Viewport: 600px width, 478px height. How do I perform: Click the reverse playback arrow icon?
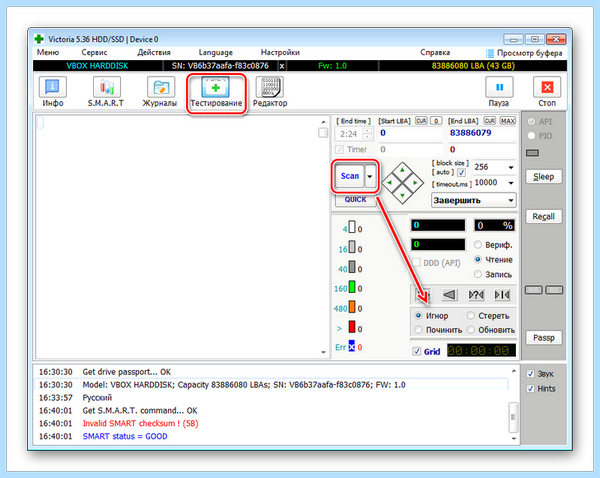(x=449, y=295)
